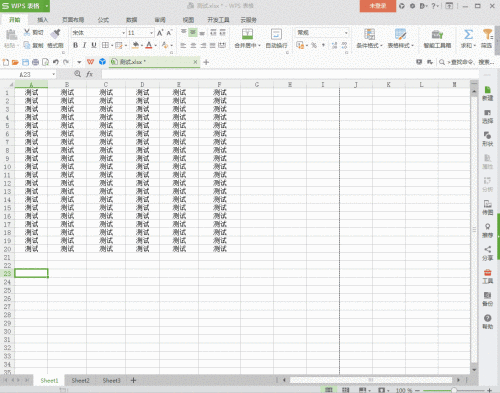
Task: Align text left horizontally
Action: pyautogui.click(x=183, y=45)
